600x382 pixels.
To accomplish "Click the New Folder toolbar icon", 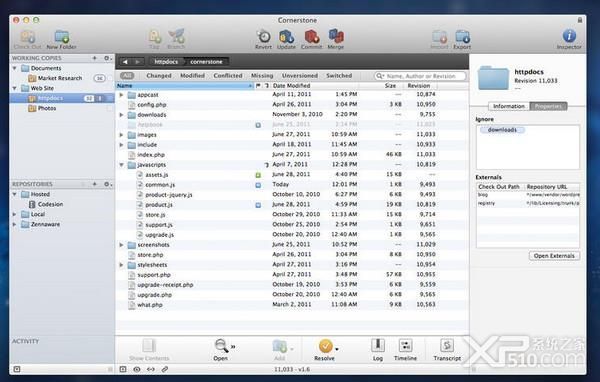I will point(62,37).
